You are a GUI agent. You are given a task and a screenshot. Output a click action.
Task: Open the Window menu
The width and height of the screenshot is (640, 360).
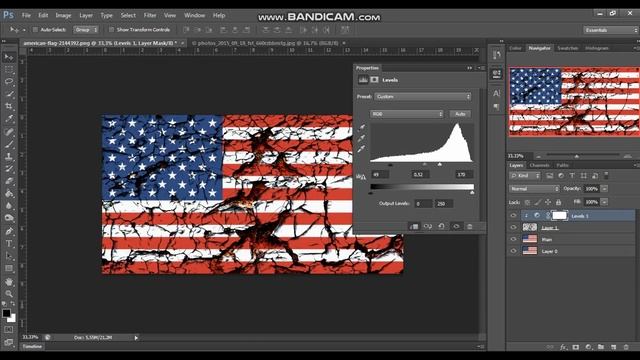(x=194, y=16)
